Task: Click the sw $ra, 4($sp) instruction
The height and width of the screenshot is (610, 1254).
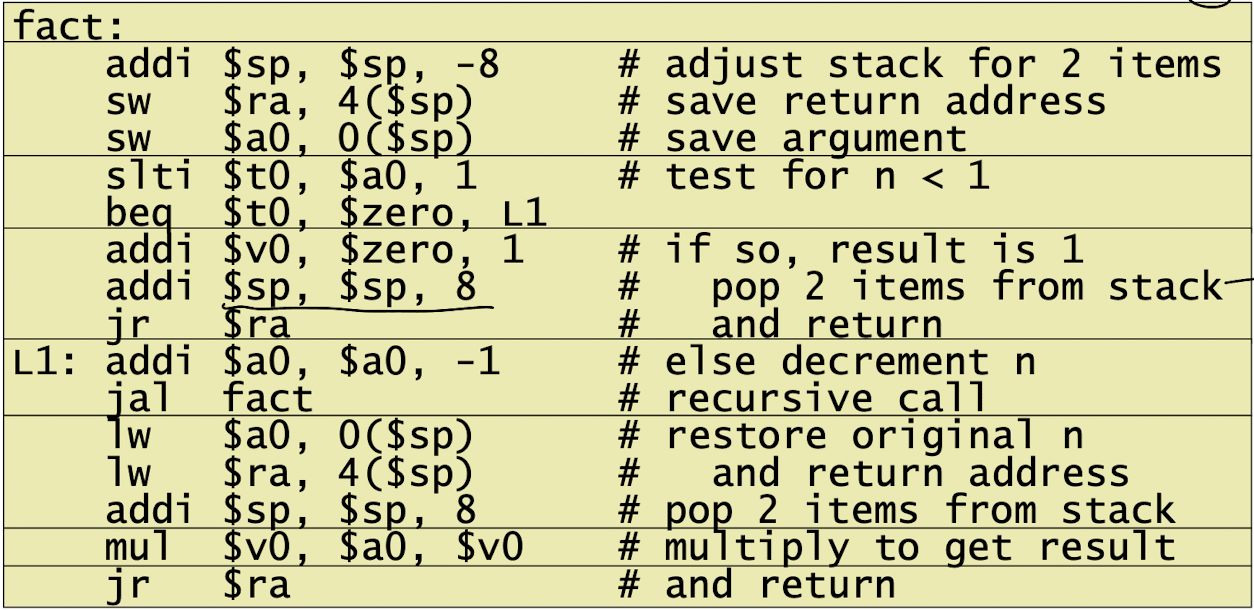Action: pos(289,101)
